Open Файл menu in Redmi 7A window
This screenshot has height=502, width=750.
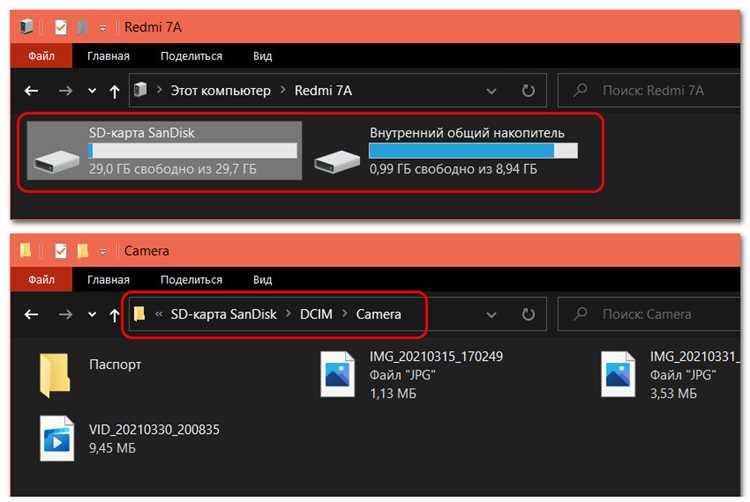click(41, 56)
